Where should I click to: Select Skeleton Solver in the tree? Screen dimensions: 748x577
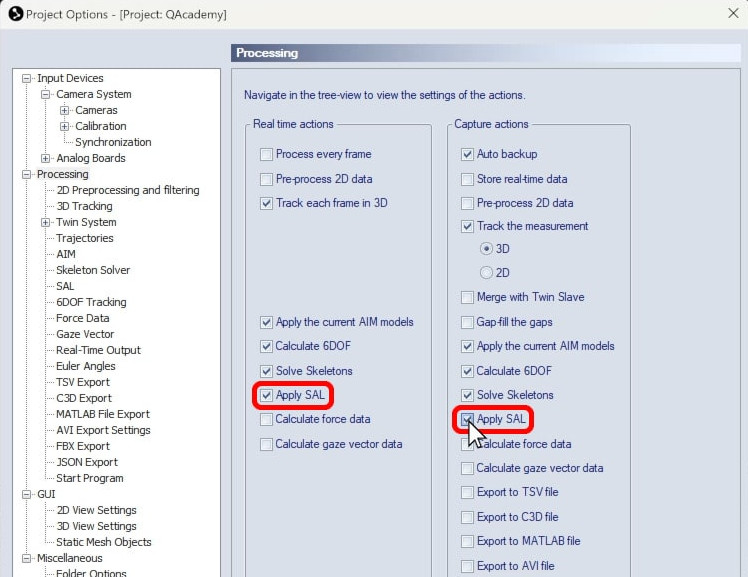[93, 270]
